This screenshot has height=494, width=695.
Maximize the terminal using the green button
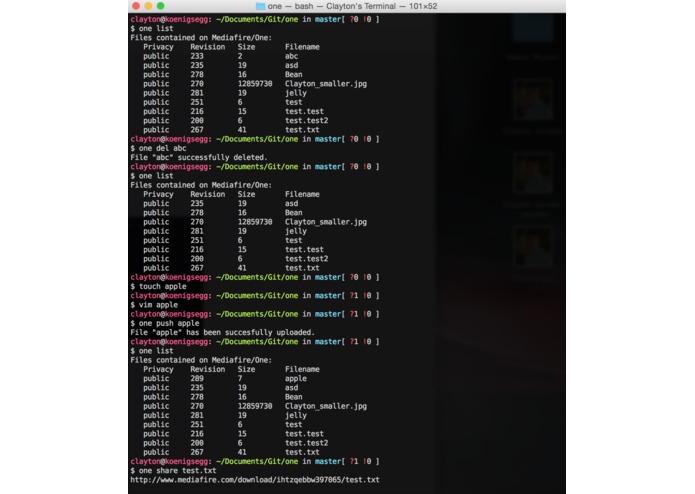160,6
